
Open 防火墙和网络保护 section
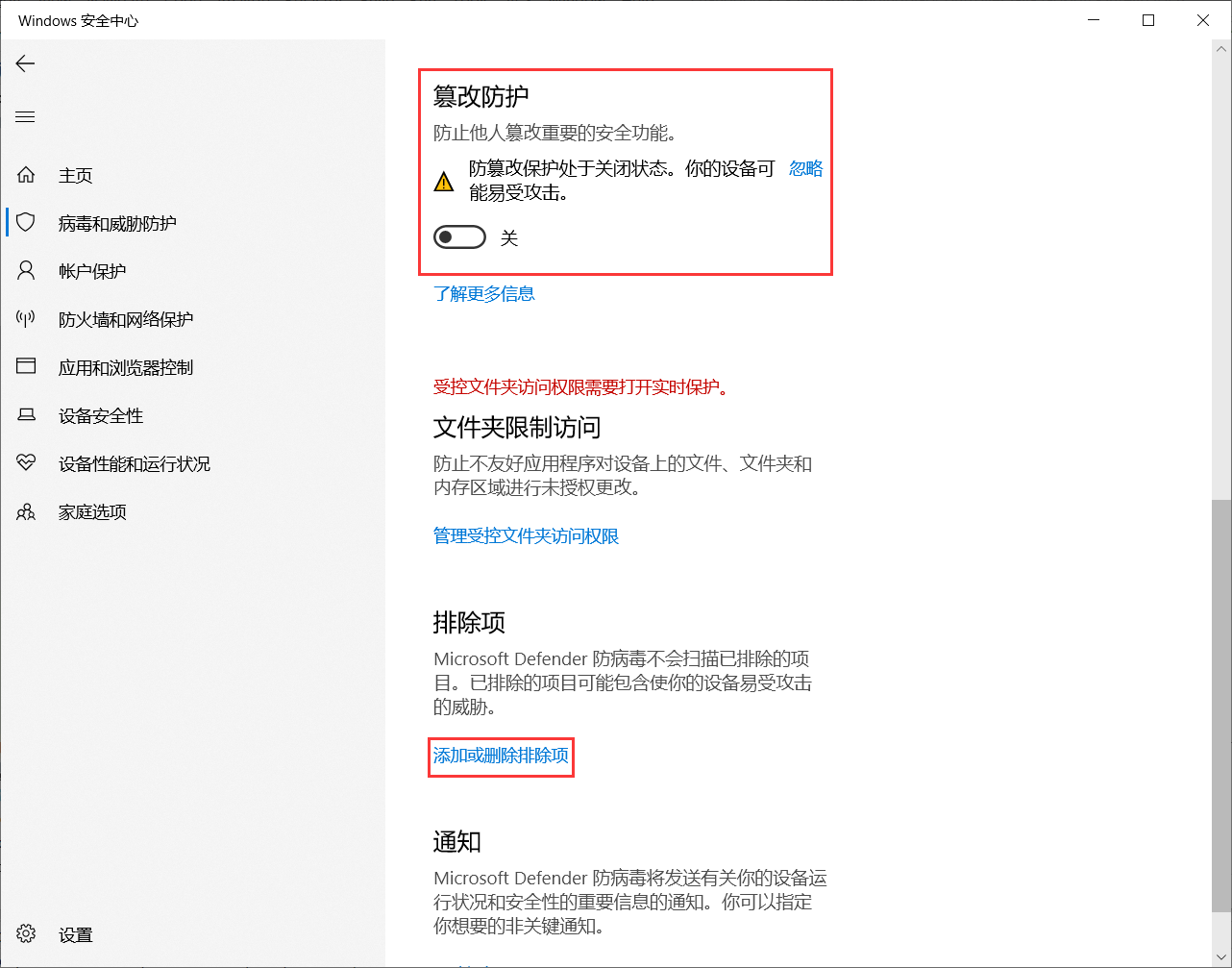click(125, 318)
